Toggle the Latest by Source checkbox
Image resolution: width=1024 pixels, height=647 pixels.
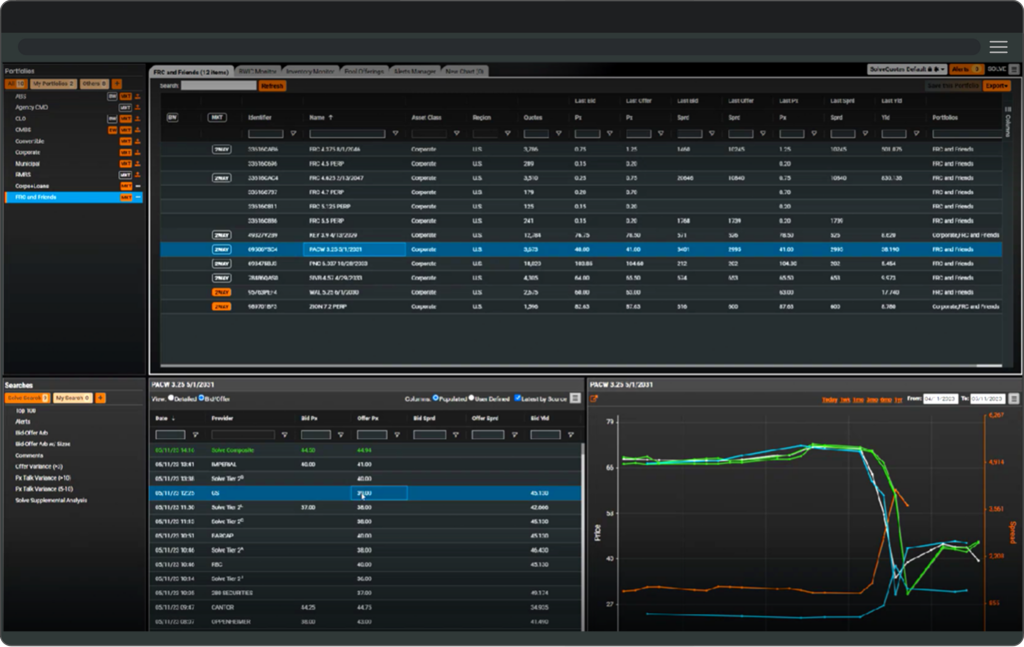pos(517,398)
